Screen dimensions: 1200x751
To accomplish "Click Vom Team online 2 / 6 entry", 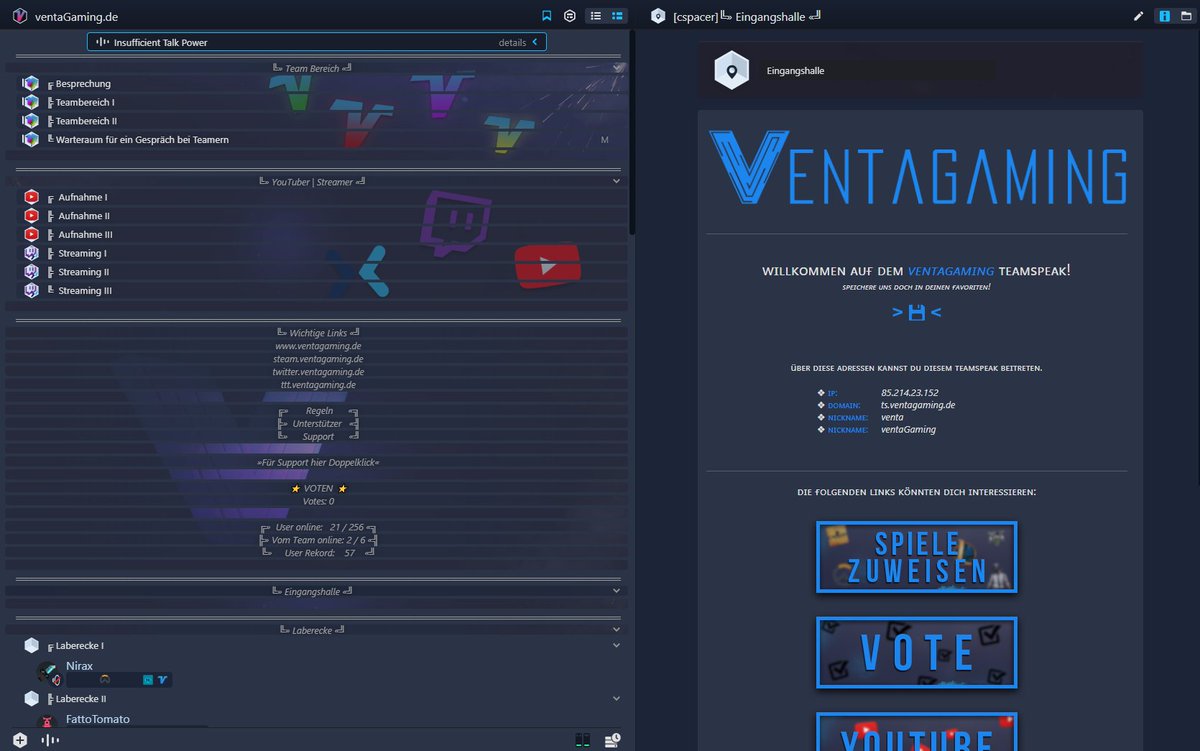I will point(318,540).
